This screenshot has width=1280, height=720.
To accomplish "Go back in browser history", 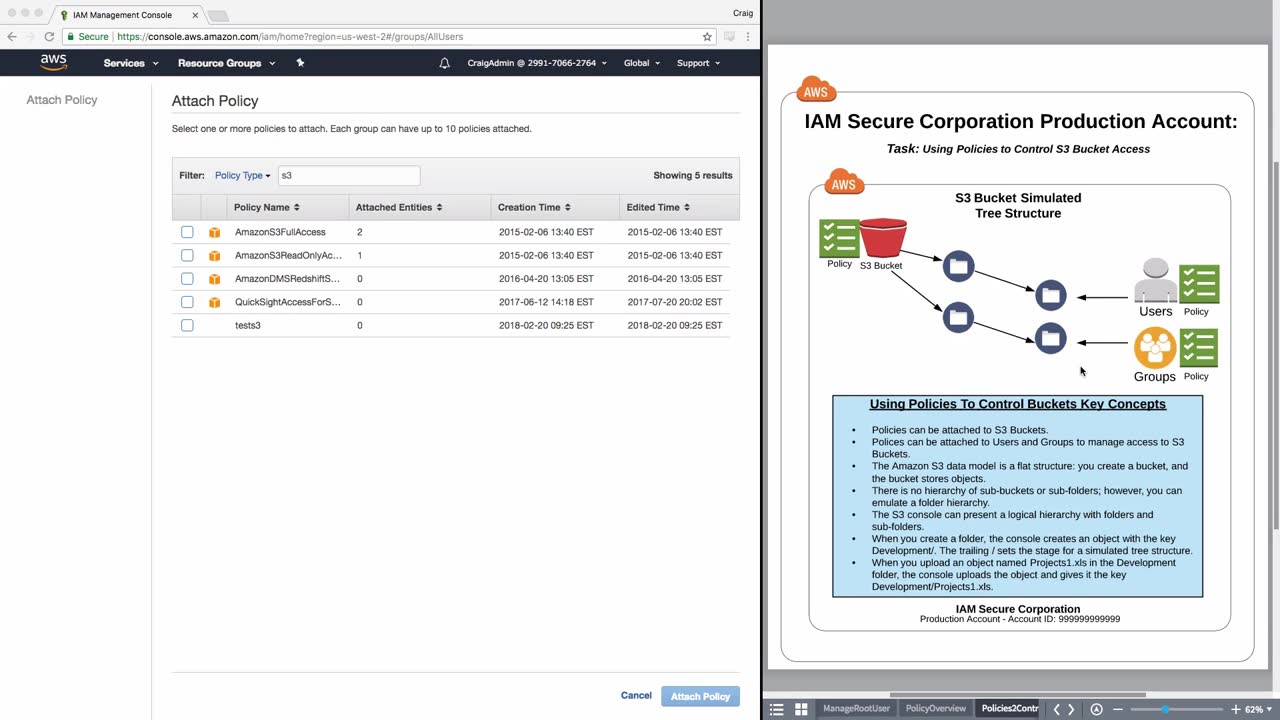I will click(12, 37).
